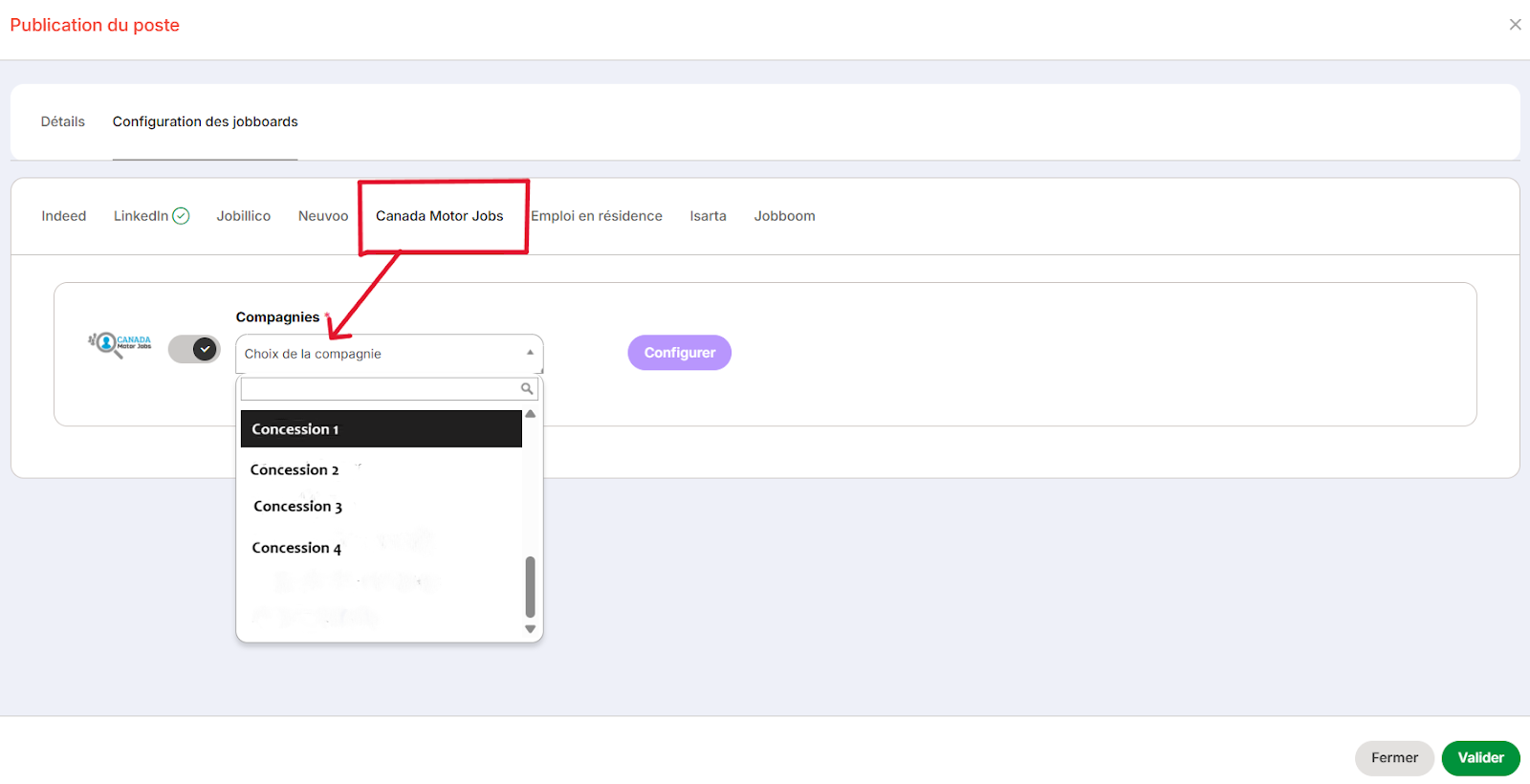
Task: Collapse the Choix de la compagnie dropdown
Action: point(389,354)
